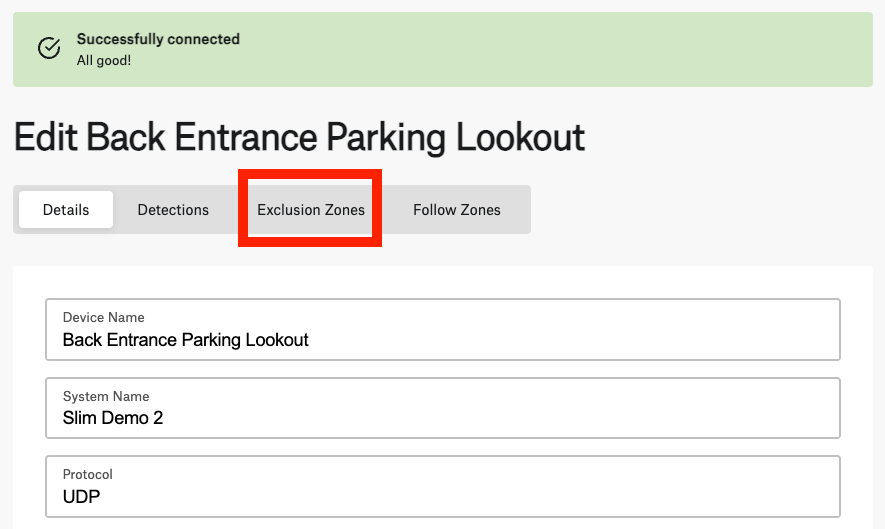Select the Protocol field
Image resolution: width=885 pixels, height=529 pixels.
click(x=443, y=487)
